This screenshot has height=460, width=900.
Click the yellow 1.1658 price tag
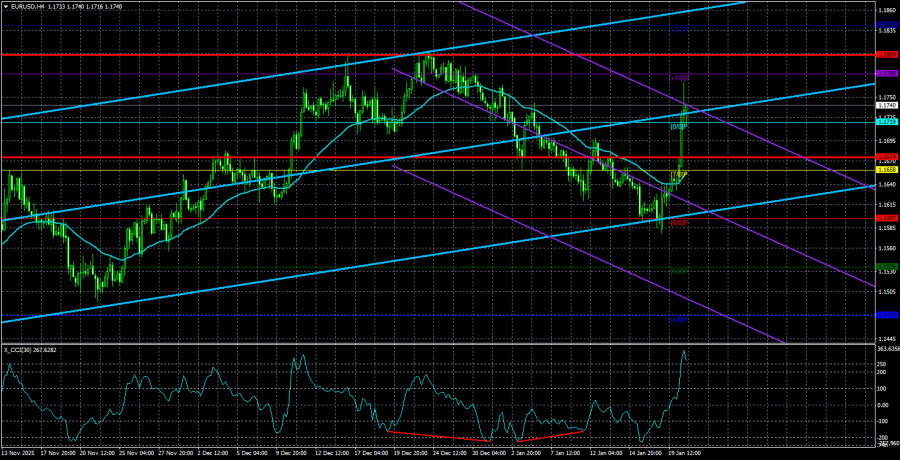coord(886,171)
